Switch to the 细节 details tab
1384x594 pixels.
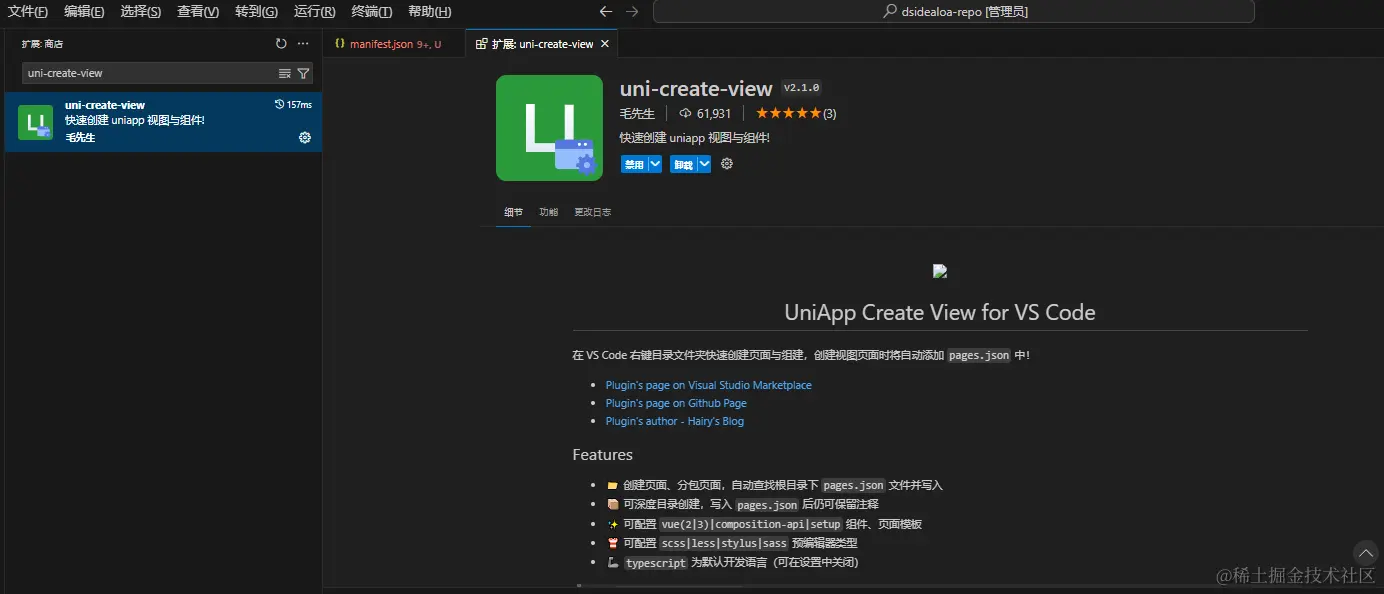pyautogui.click(x=513, y=212)
